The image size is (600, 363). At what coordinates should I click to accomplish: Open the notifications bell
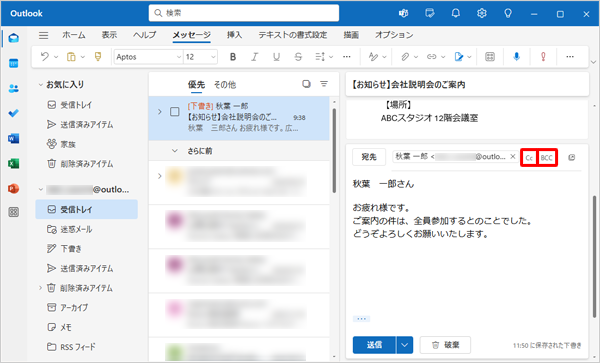[x=456, y=13]
